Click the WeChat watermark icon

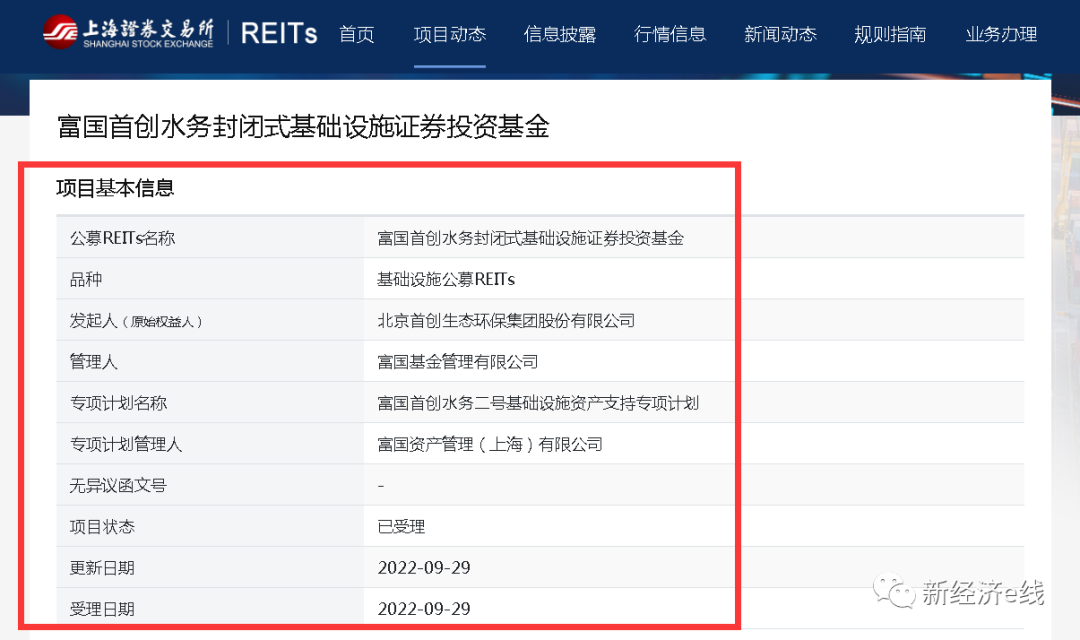click(893, 592)
